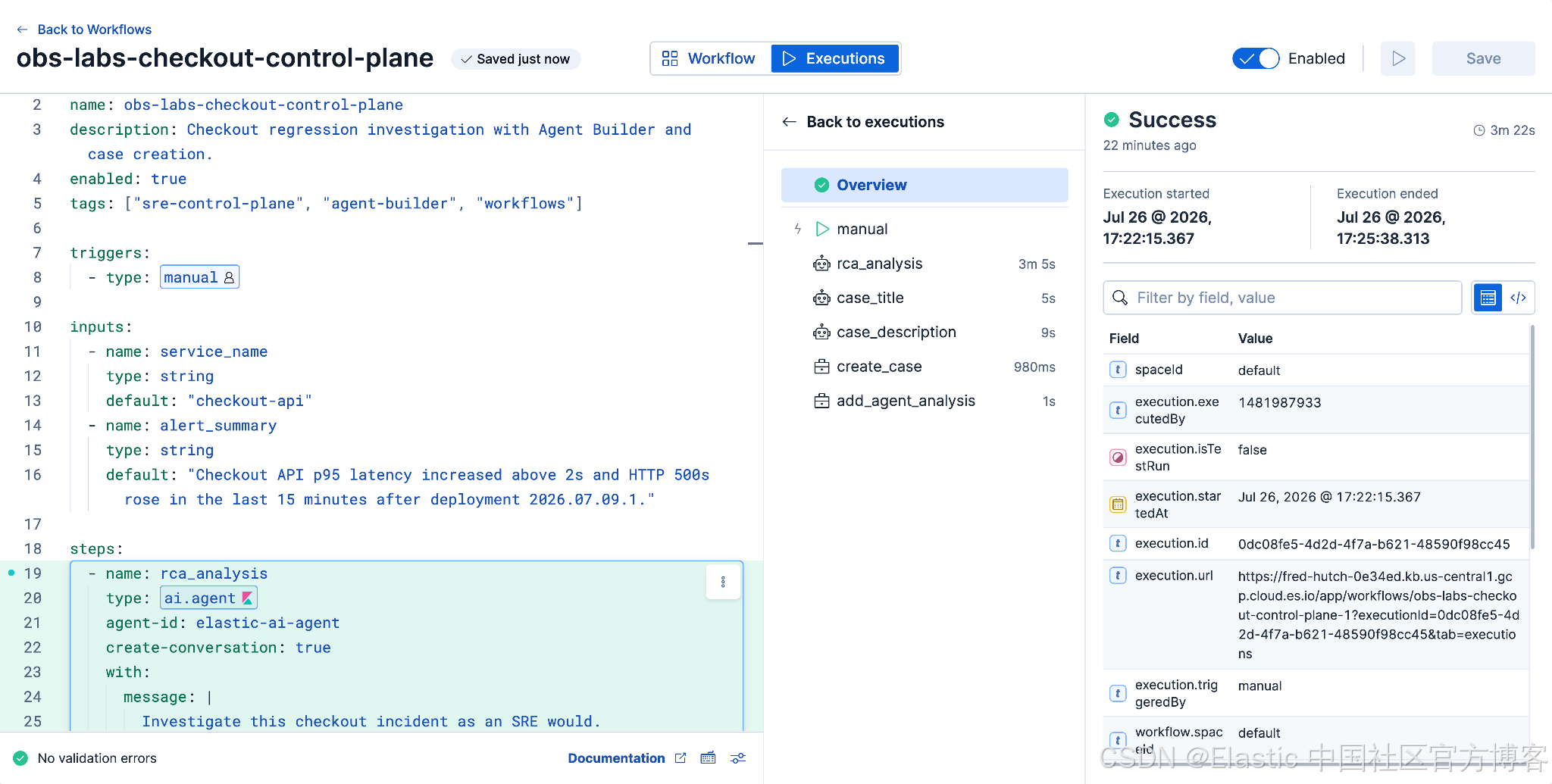This screenshot has width=1552, height=784.
Task: Switch to table view of execution data
Action: point(1488,298)
